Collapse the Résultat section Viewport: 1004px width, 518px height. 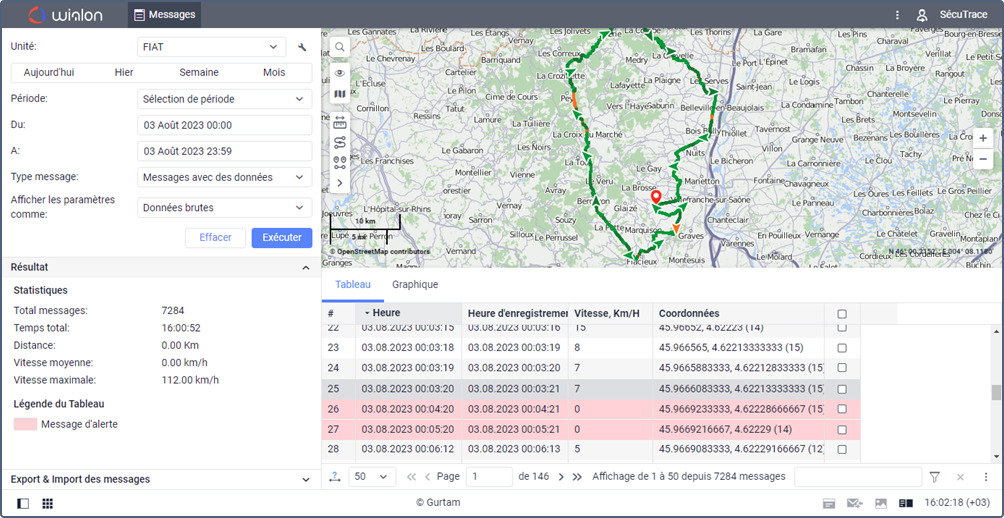pos(305,268)
